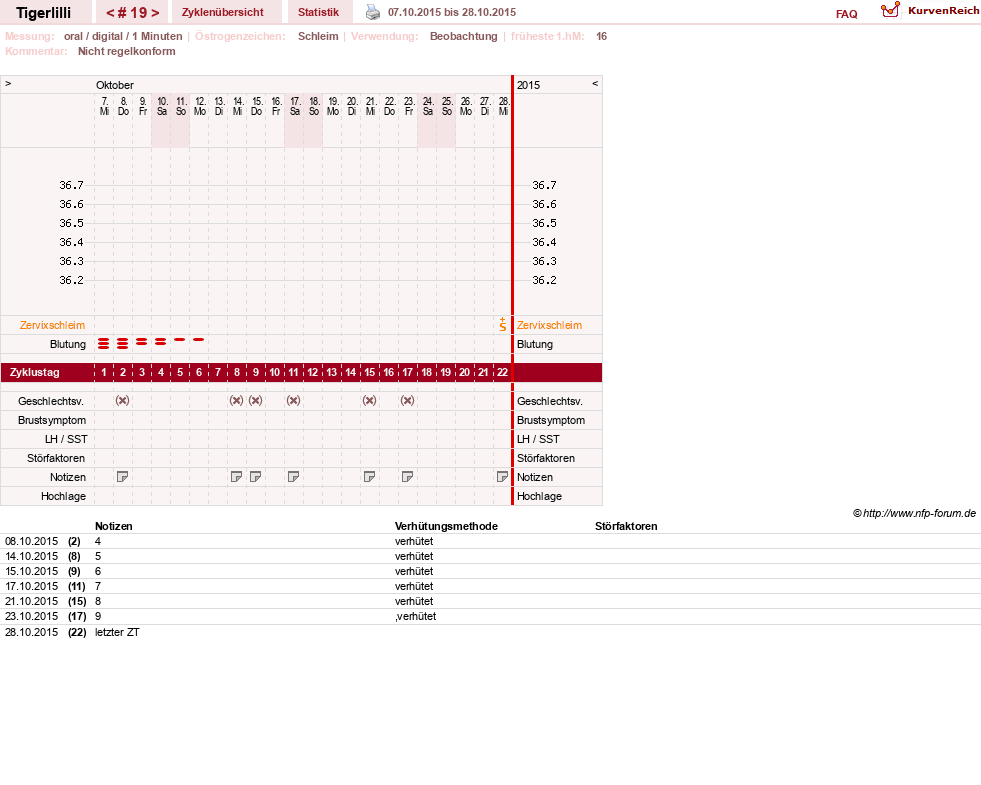Click the bleeding marker on cycle day 3
The width and height of the screenshot is (981, 785).
pyautogui.click(x=142, y=342)
